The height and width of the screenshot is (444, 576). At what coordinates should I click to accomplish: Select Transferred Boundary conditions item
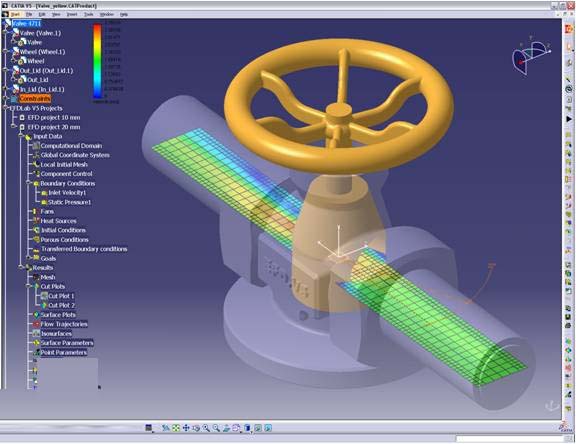click(84, 249)
